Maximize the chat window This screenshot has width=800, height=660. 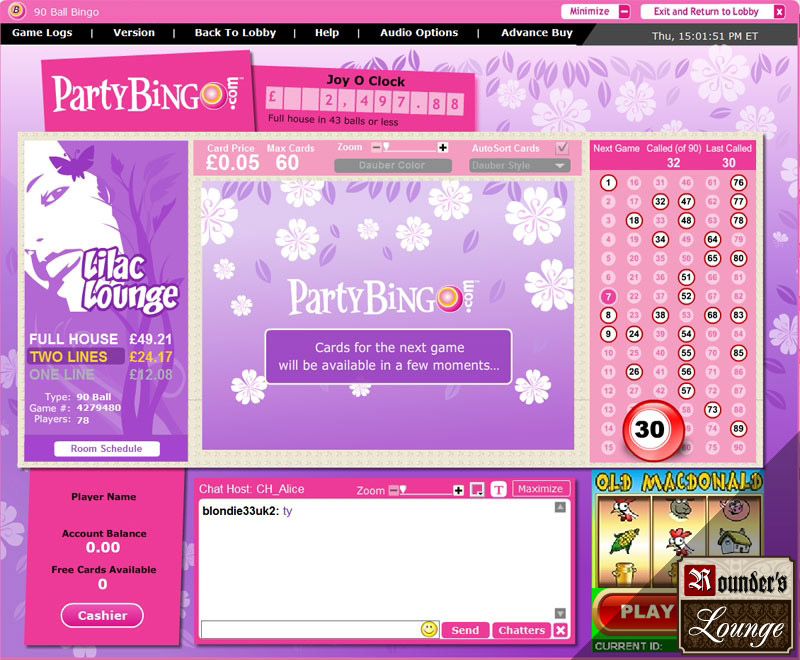point(540,489)
